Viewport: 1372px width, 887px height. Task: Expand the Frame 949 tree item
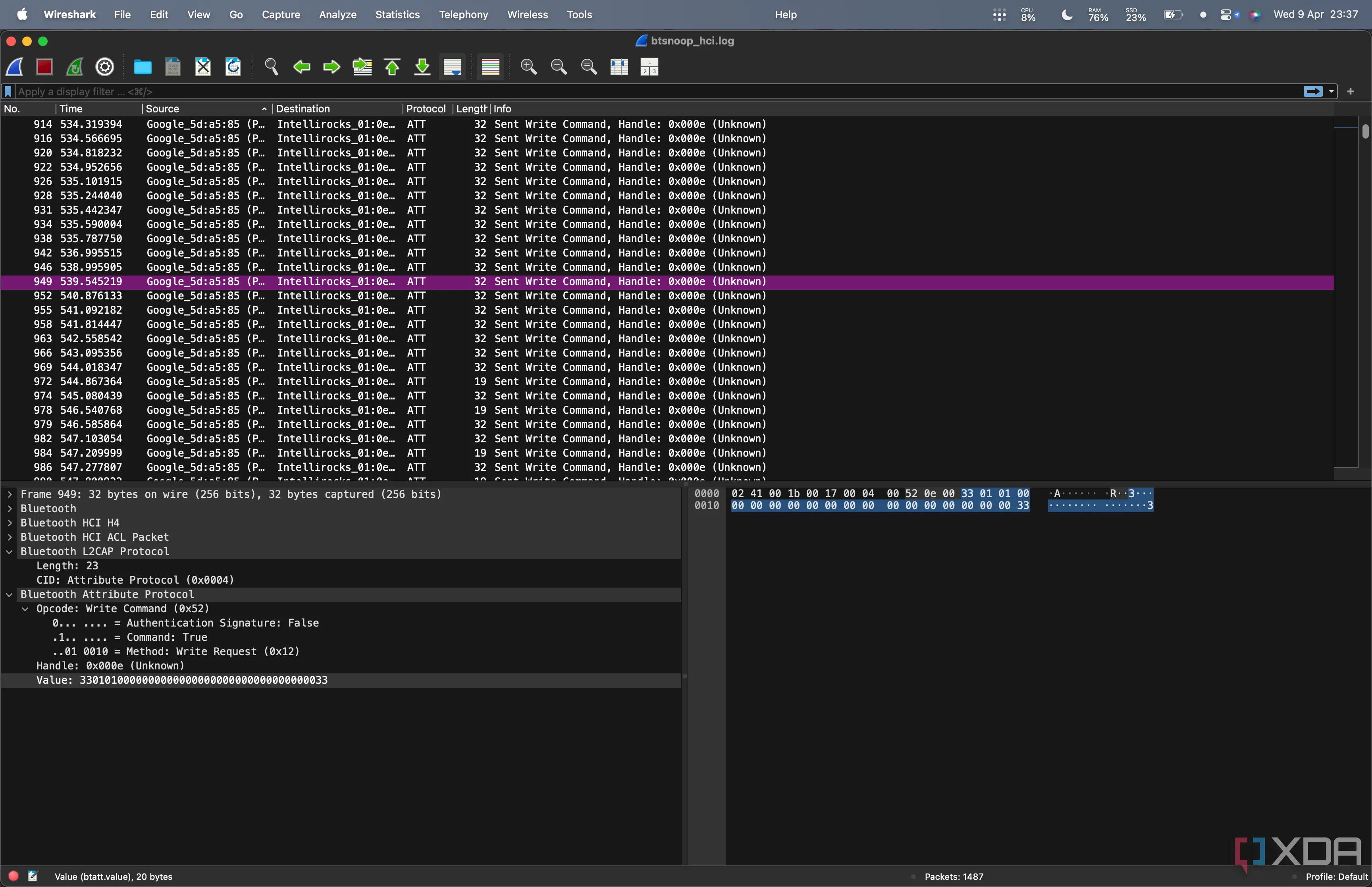click(x=10, y=494)
